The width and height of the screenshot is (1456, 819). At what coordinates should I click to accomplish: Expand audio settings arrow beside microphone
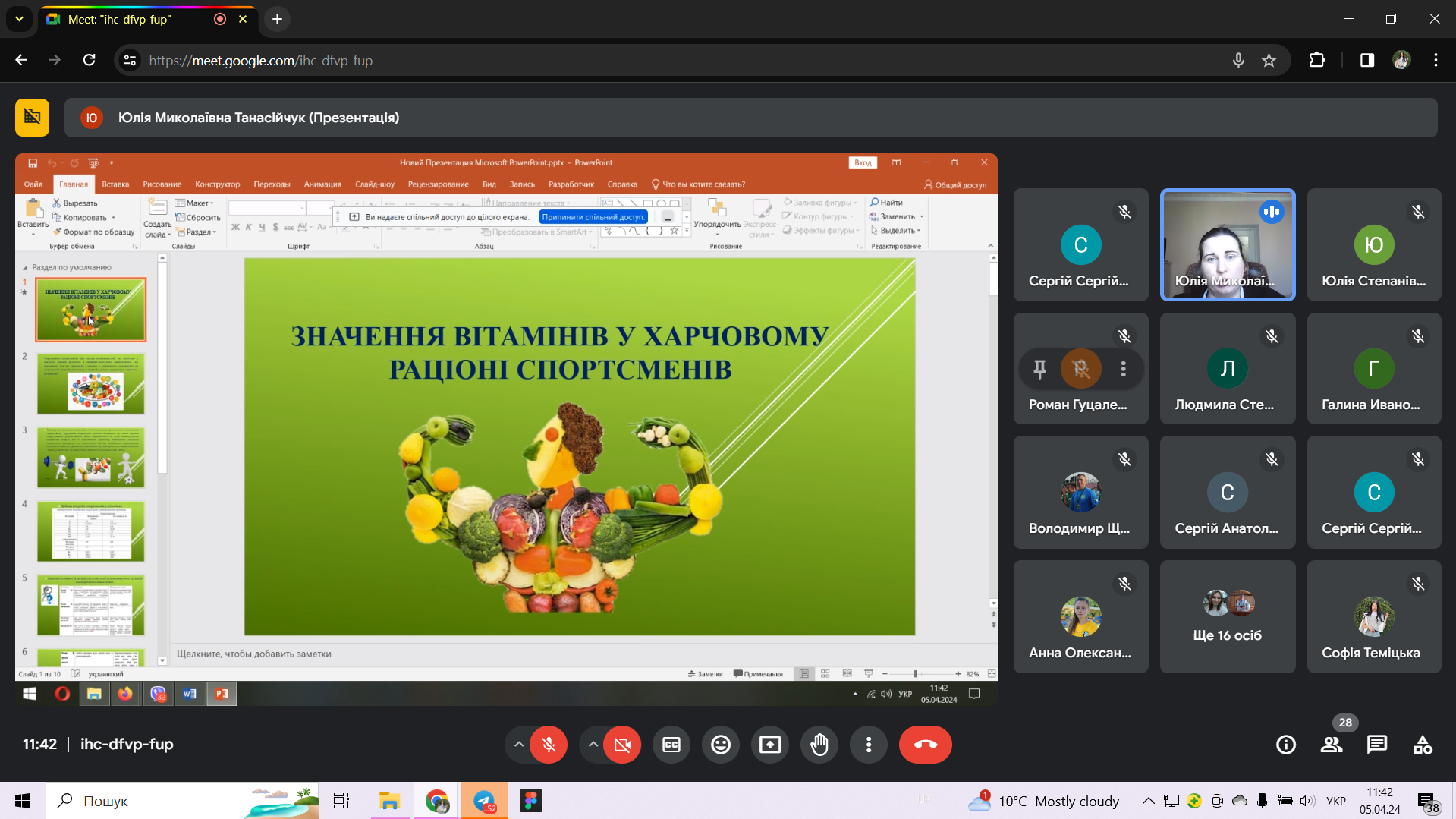coord(519,745)
